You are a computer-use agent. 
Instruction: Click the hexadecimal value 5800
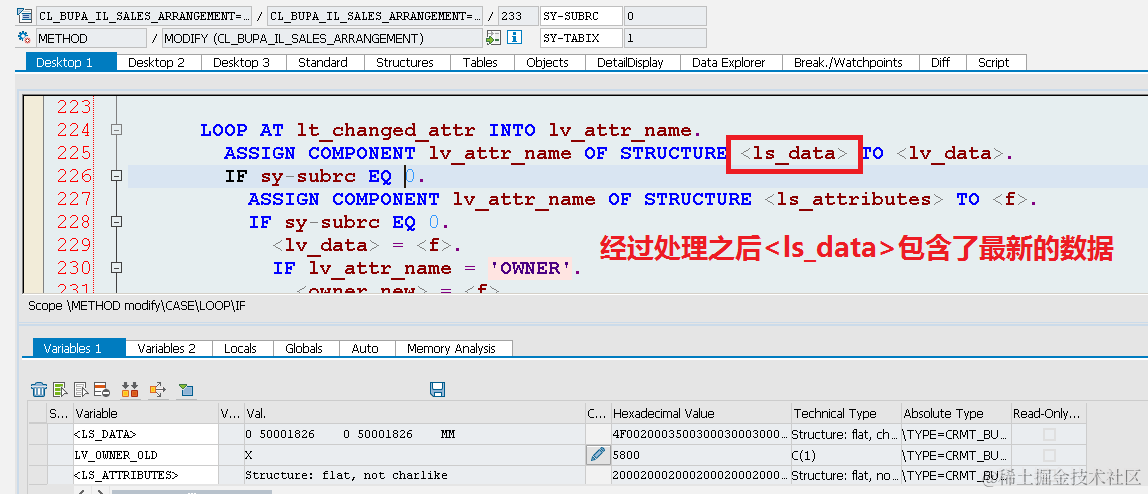coord(700,455)
